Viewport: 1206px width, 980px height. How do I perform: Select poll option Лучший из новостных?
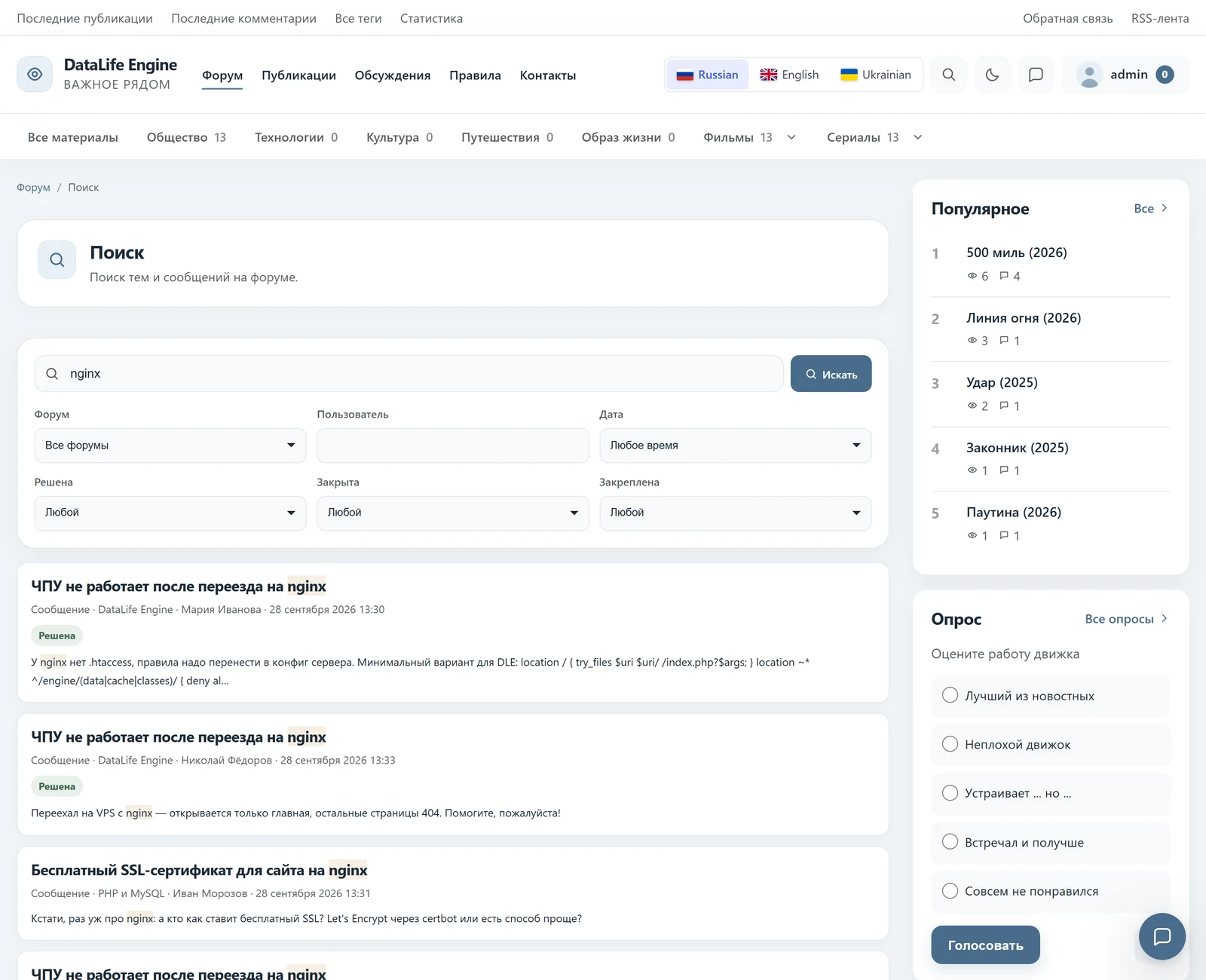pos(1050,696)
